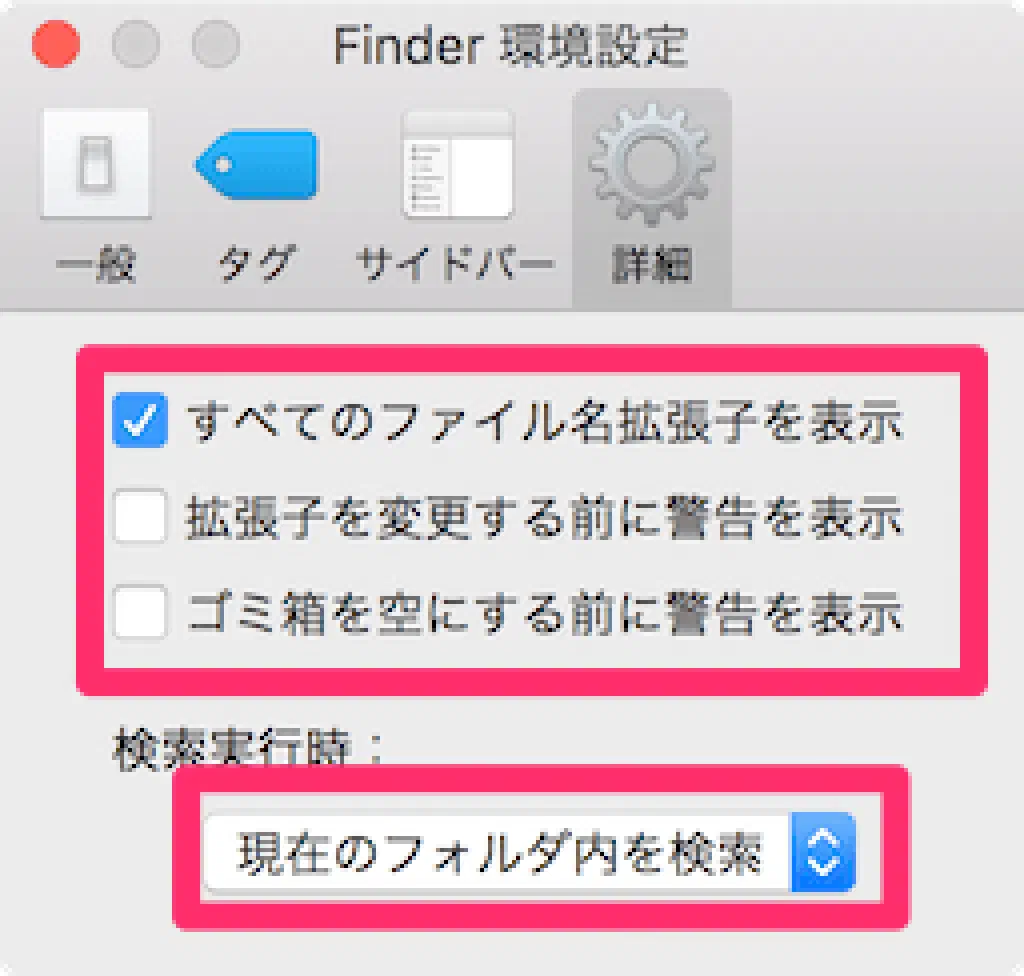Open the 一般 light switch icon
The height and width of the screenshot is (976, 1024).
(x=96, y=163)
